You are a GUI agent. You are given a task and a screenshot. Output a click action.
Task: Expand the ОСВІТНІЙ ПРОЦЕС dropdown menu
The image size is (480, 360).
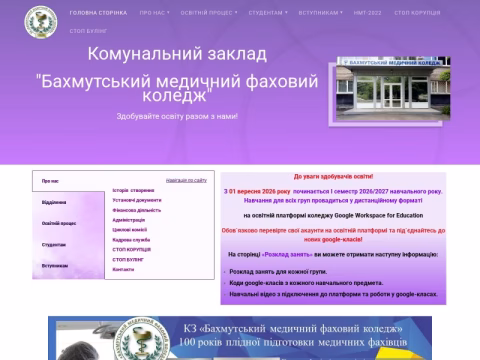[x=209, y=13]
